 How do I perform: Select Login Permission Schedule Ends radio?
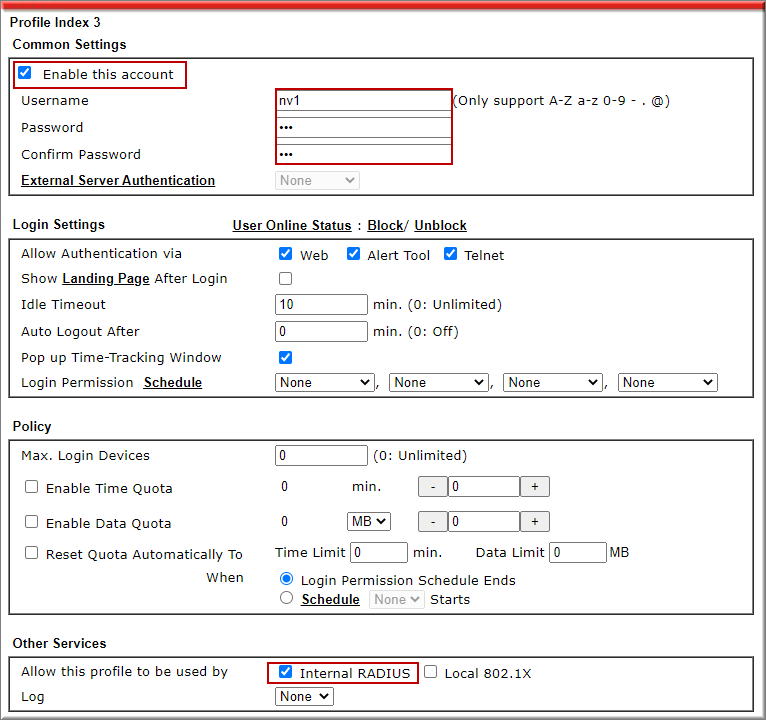click(x=287, y=579)
